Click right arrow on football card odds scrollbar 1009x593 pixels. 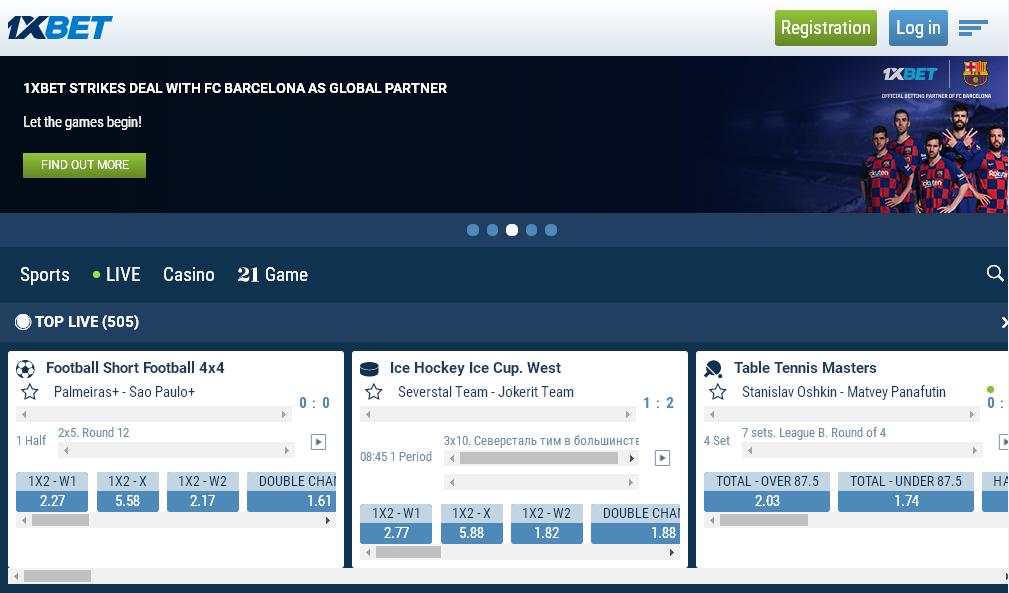pos(328,520)
